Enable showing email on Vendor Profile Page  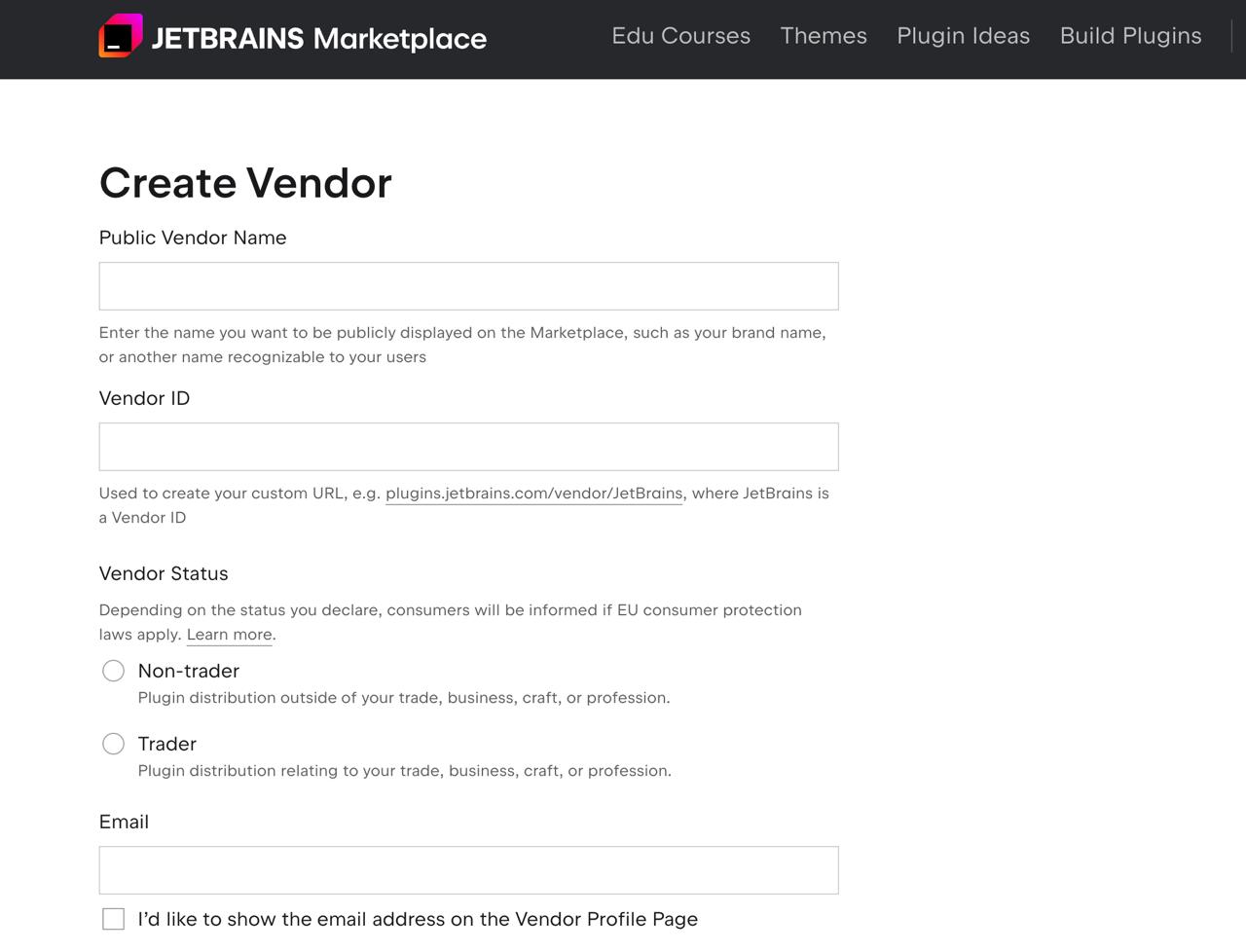pos(114,919)
